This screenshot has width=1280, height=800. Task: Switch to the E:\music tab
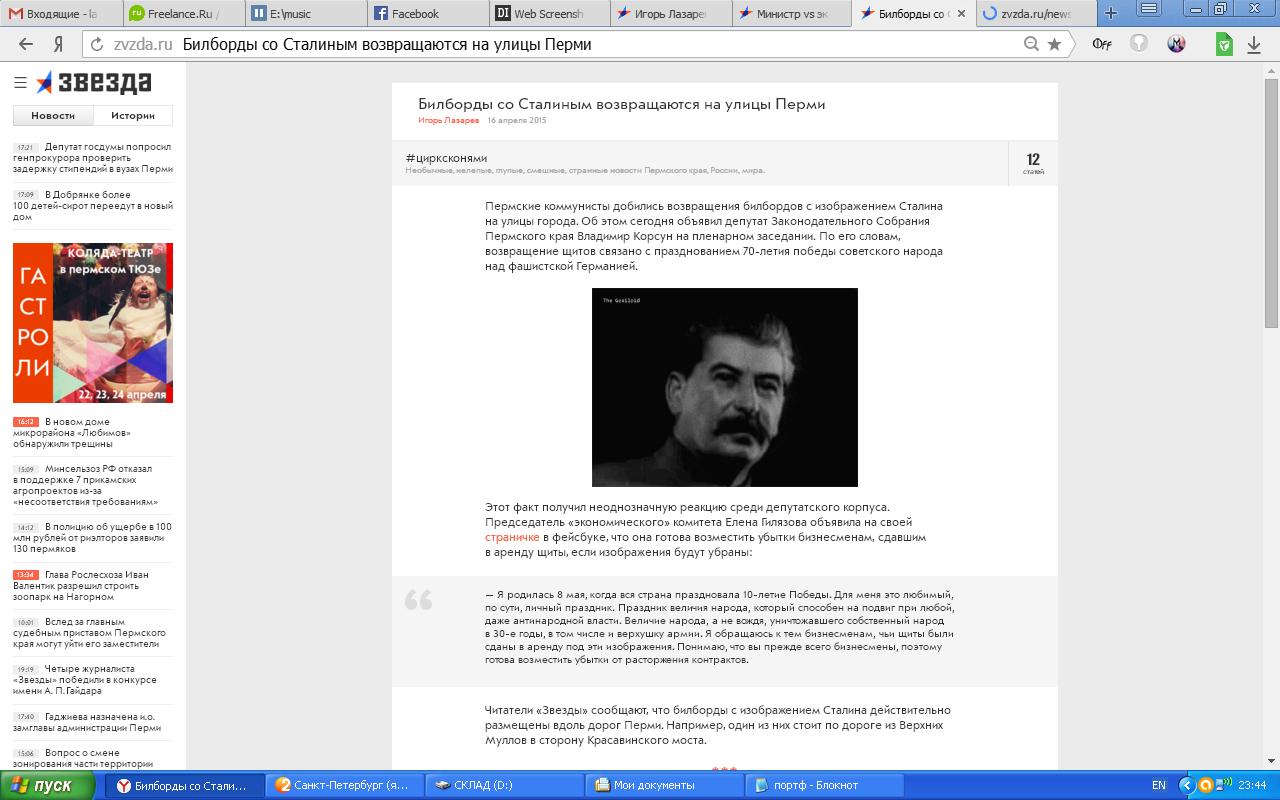pyautogui.click(x=307, y=14)
